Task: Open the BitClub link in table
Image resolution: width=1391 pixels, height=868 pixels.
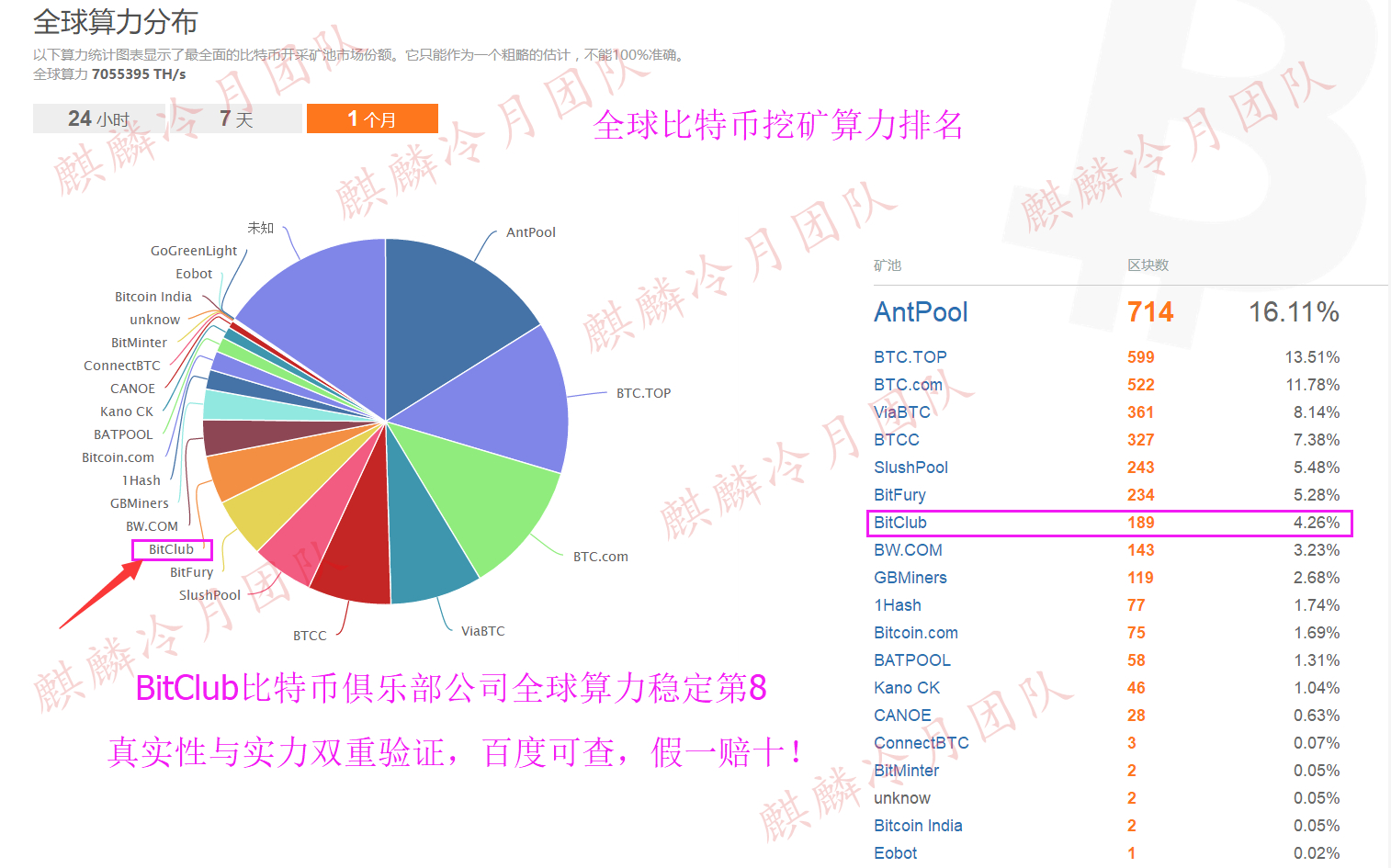Action: pyautogui.click(x=899, y=523)
